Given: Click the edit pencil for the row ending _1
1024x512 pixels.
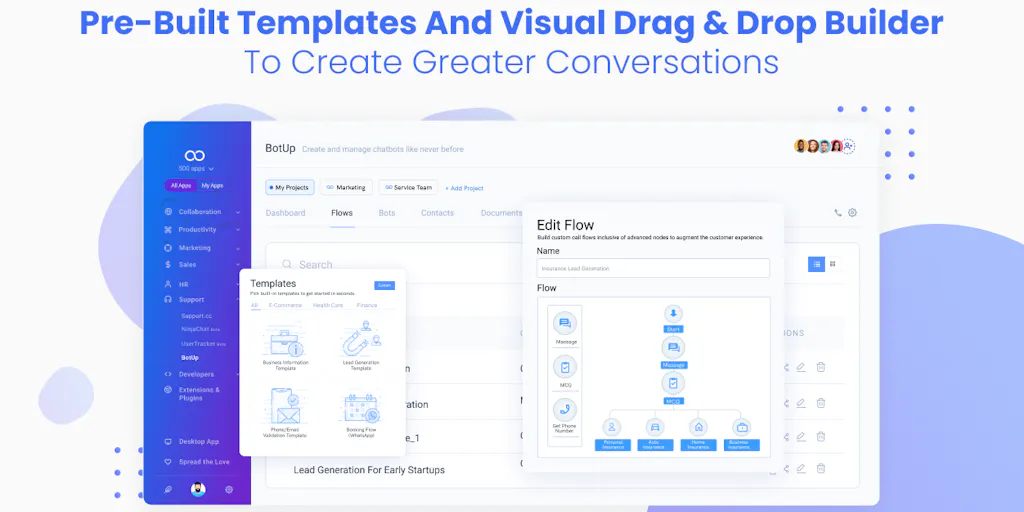Looking at the screenshot, I should click(x=801, y=436).
